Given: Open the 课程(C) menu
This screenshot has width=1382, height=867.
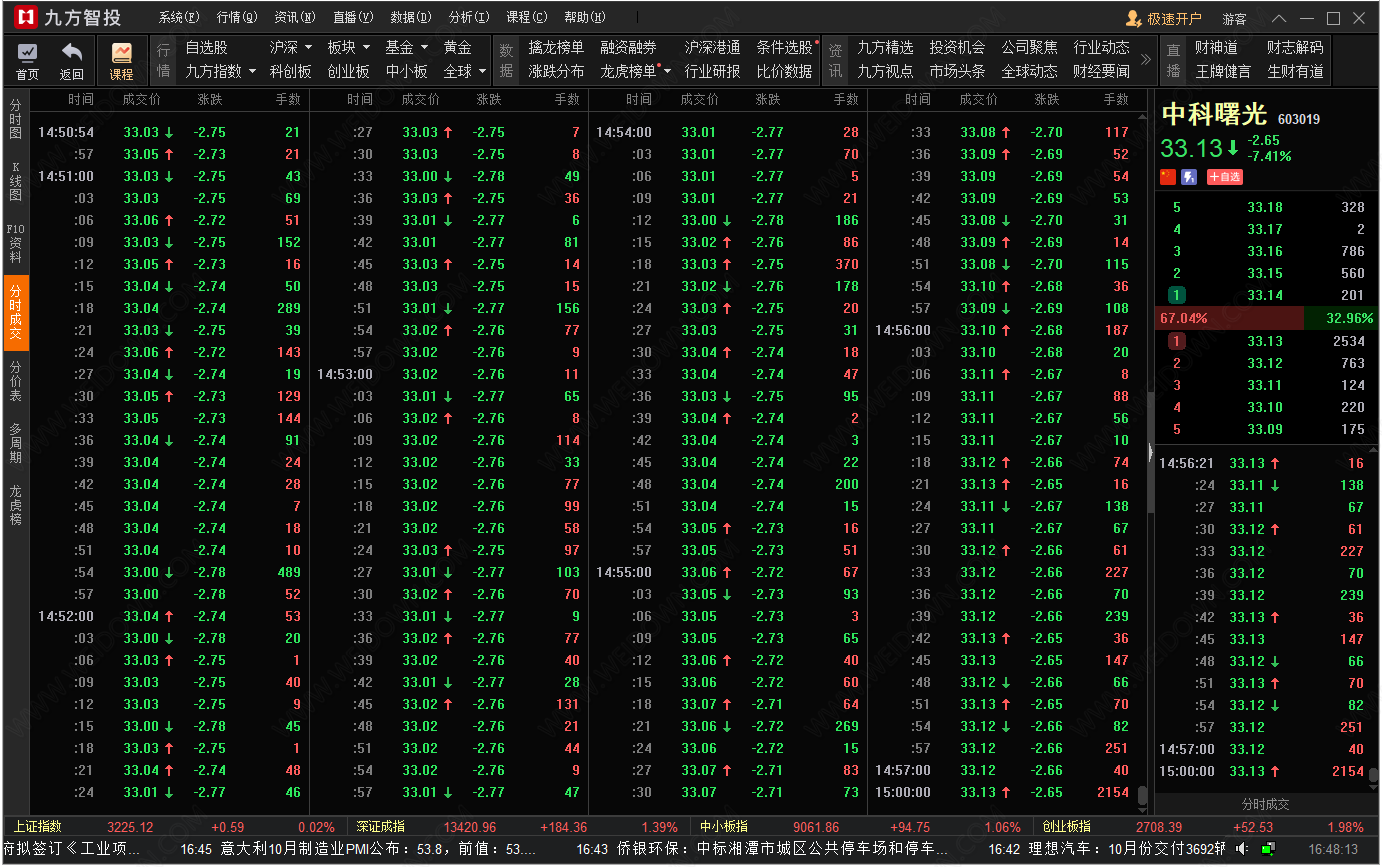Looking at the screenshot, I should (x=527, y=18).
